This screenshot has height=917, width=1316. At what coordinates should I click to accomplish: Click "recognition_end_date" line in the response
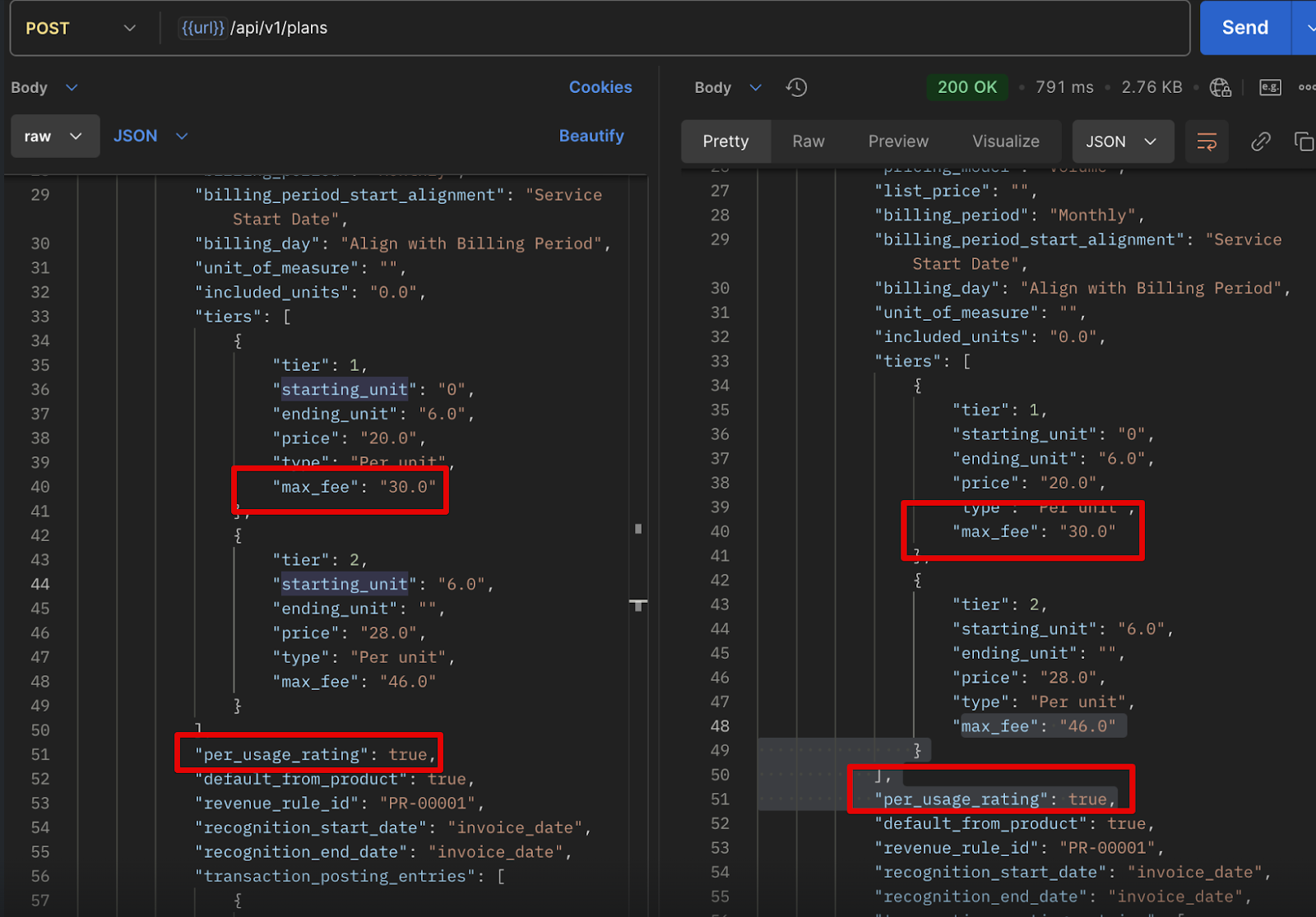(1063, 897)
